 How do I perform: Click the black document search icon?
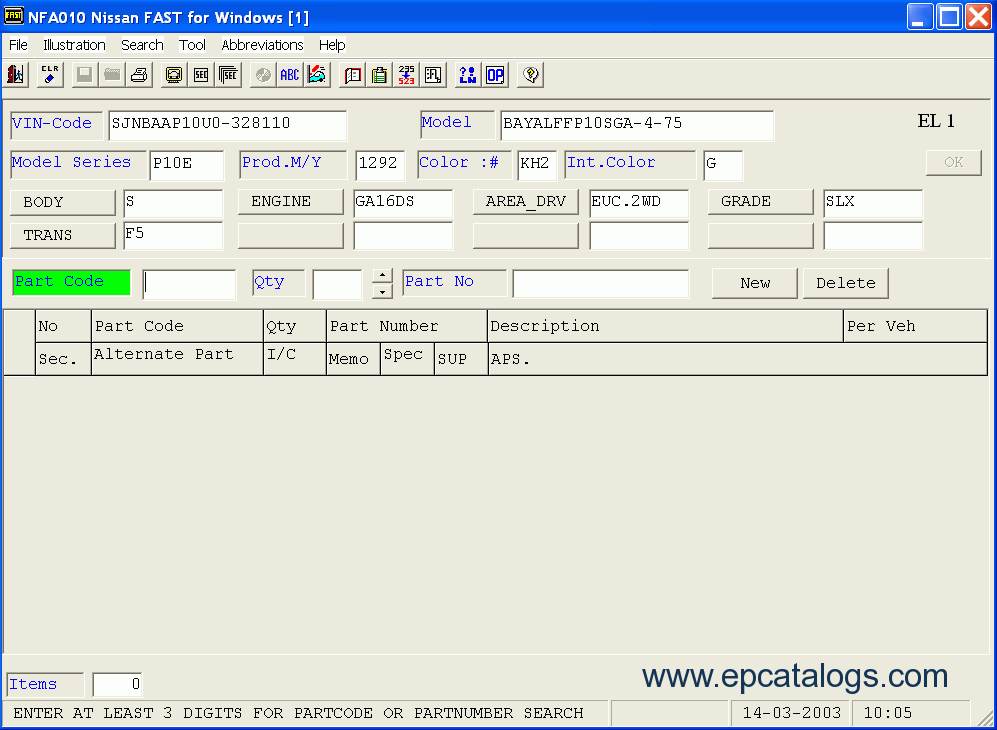click(x=434, y=75)
